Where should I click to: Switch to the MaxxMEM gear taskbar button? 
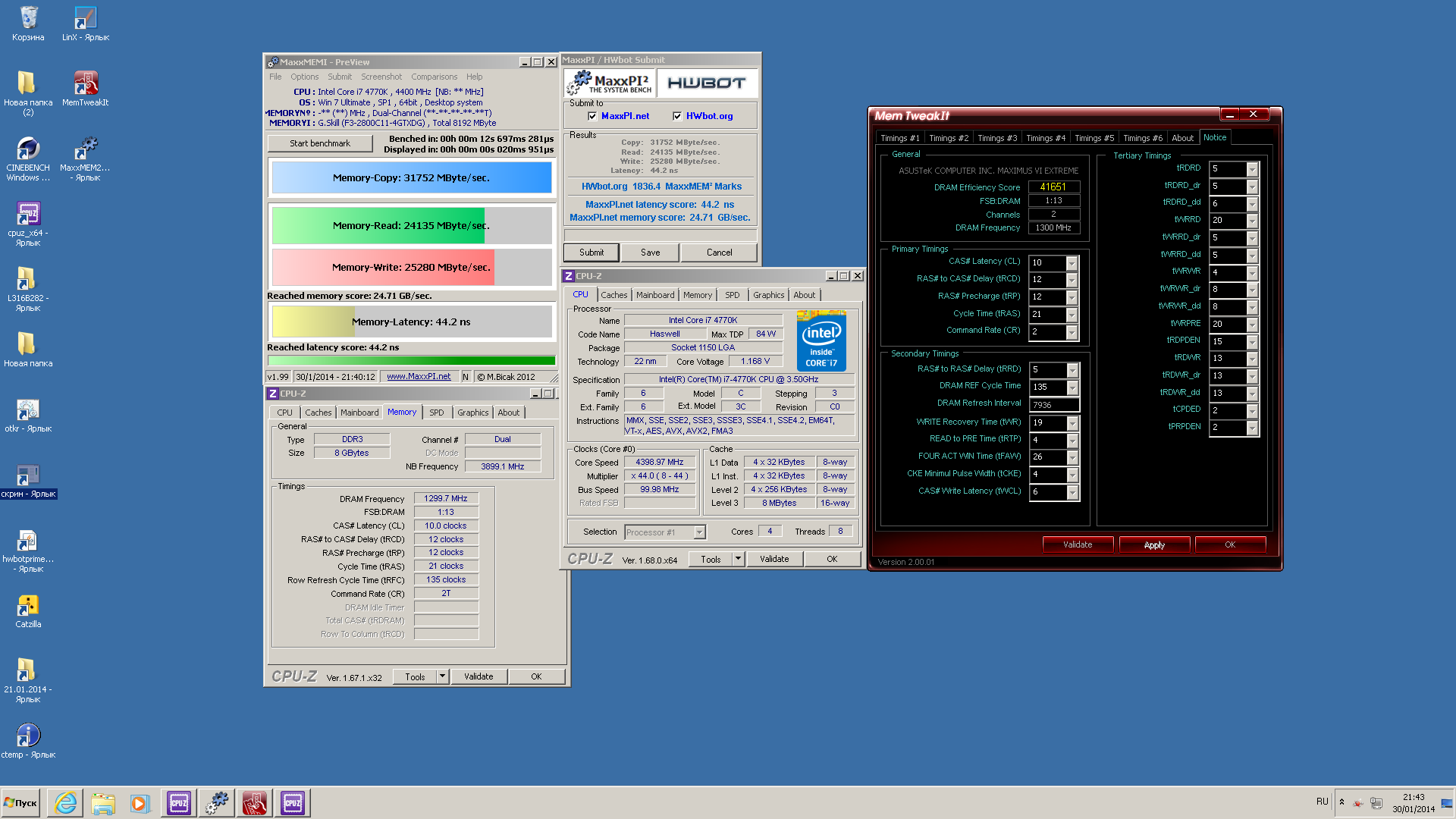217,802
